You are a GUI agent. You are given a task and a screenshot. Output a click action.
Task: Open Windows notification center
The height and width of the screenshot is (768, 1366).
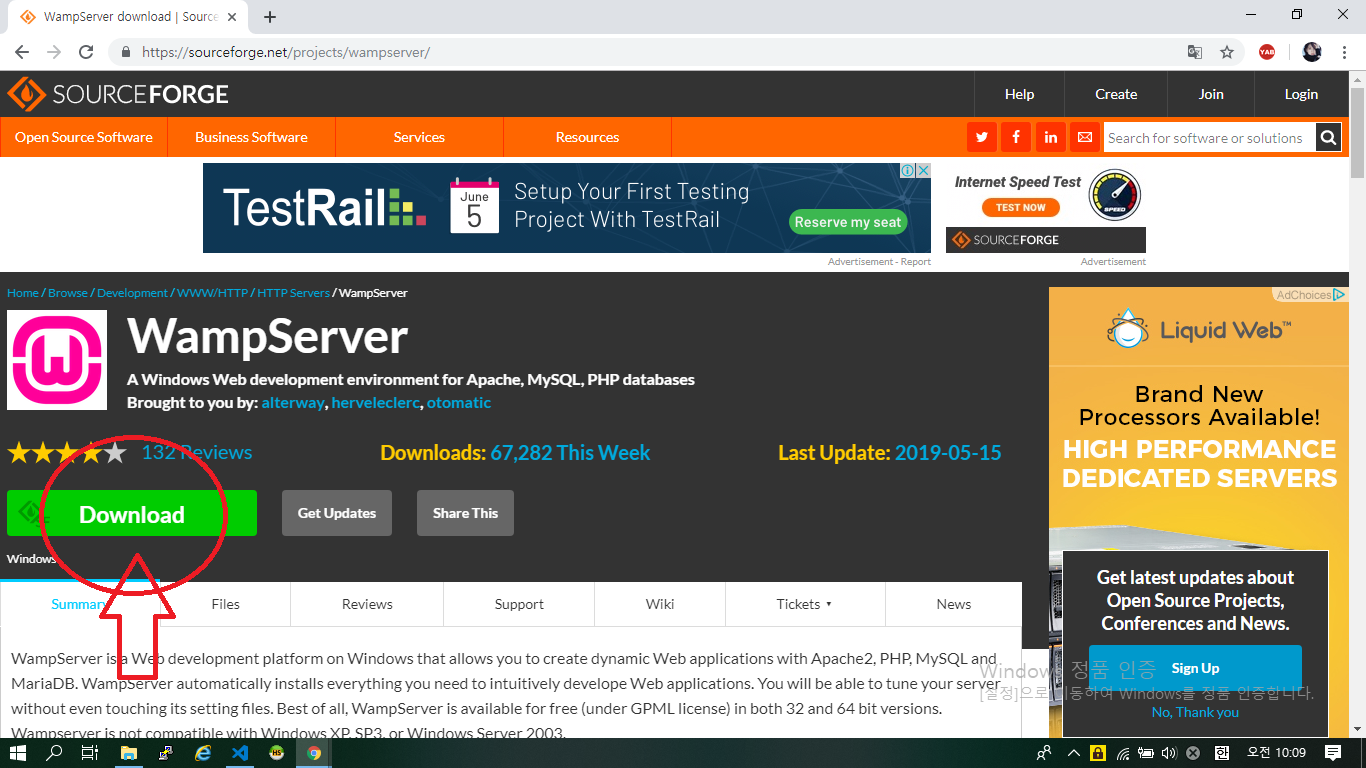point(1333,753)
